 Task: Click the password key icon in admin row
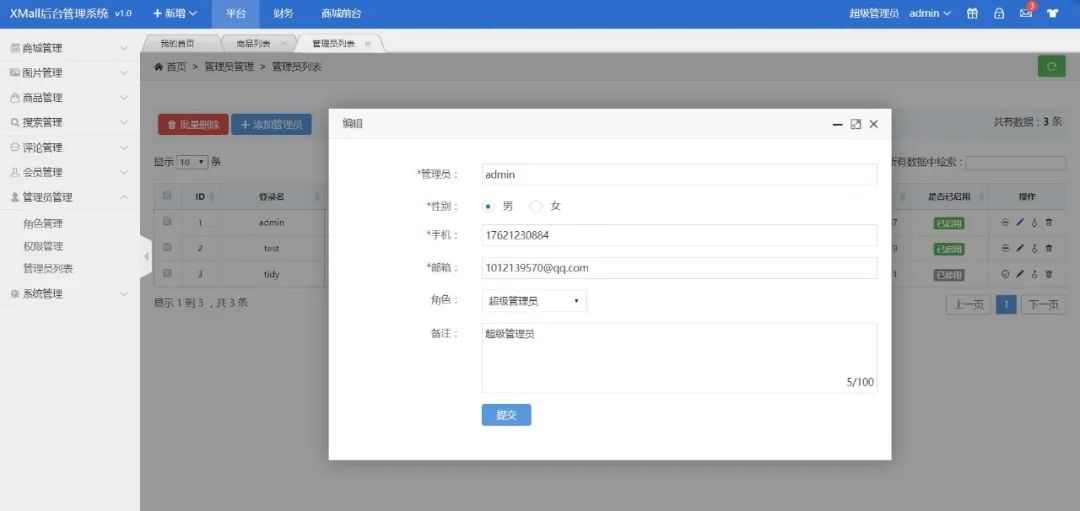tap(1035, 222)
